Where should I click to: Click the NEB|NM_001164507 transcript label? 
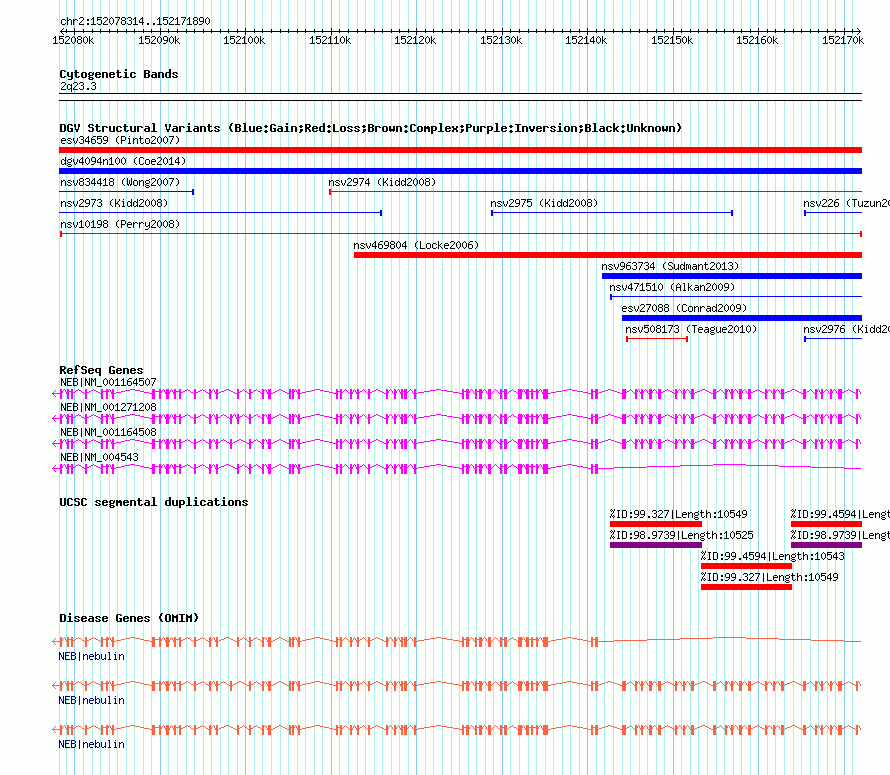click(108, 383)
